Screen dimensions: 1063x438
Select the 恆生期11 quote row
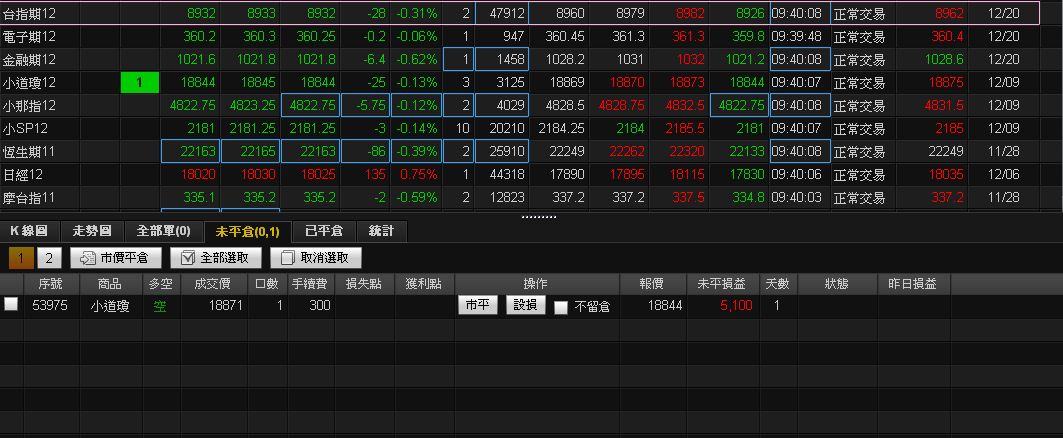tap(520, 152)
